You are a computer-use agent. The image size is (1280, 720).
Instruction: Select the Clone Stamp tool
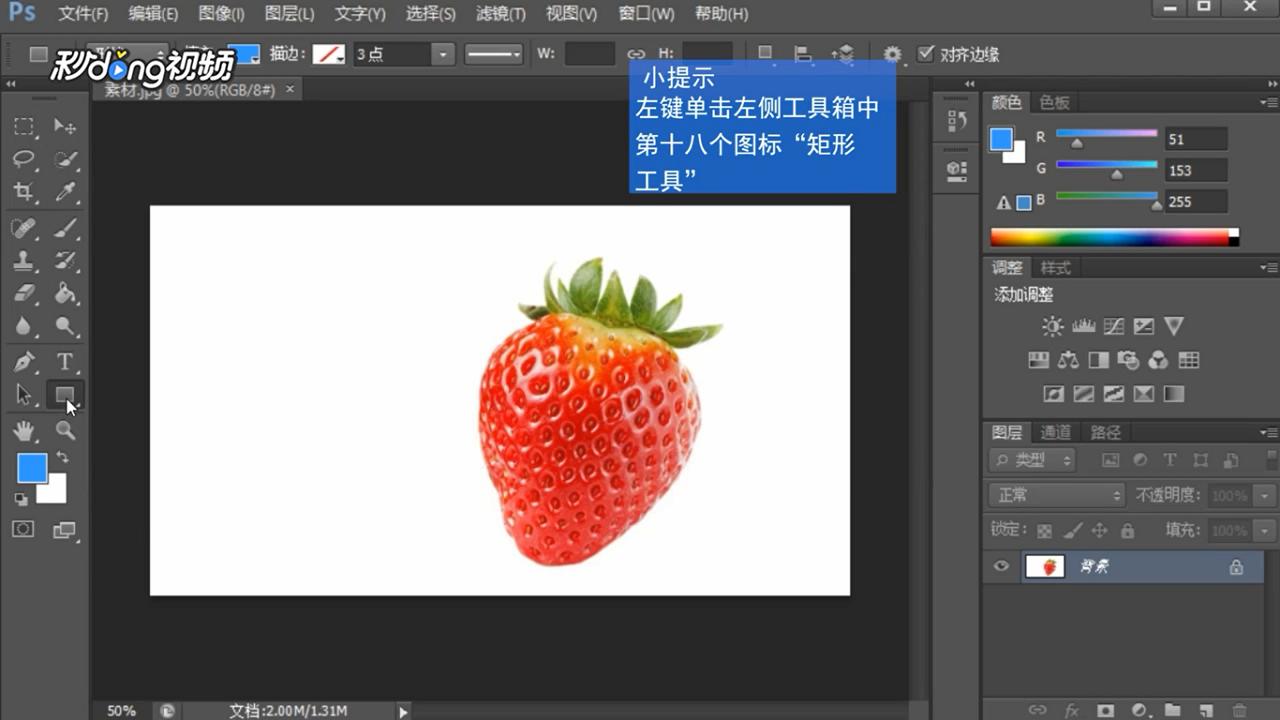24,260
